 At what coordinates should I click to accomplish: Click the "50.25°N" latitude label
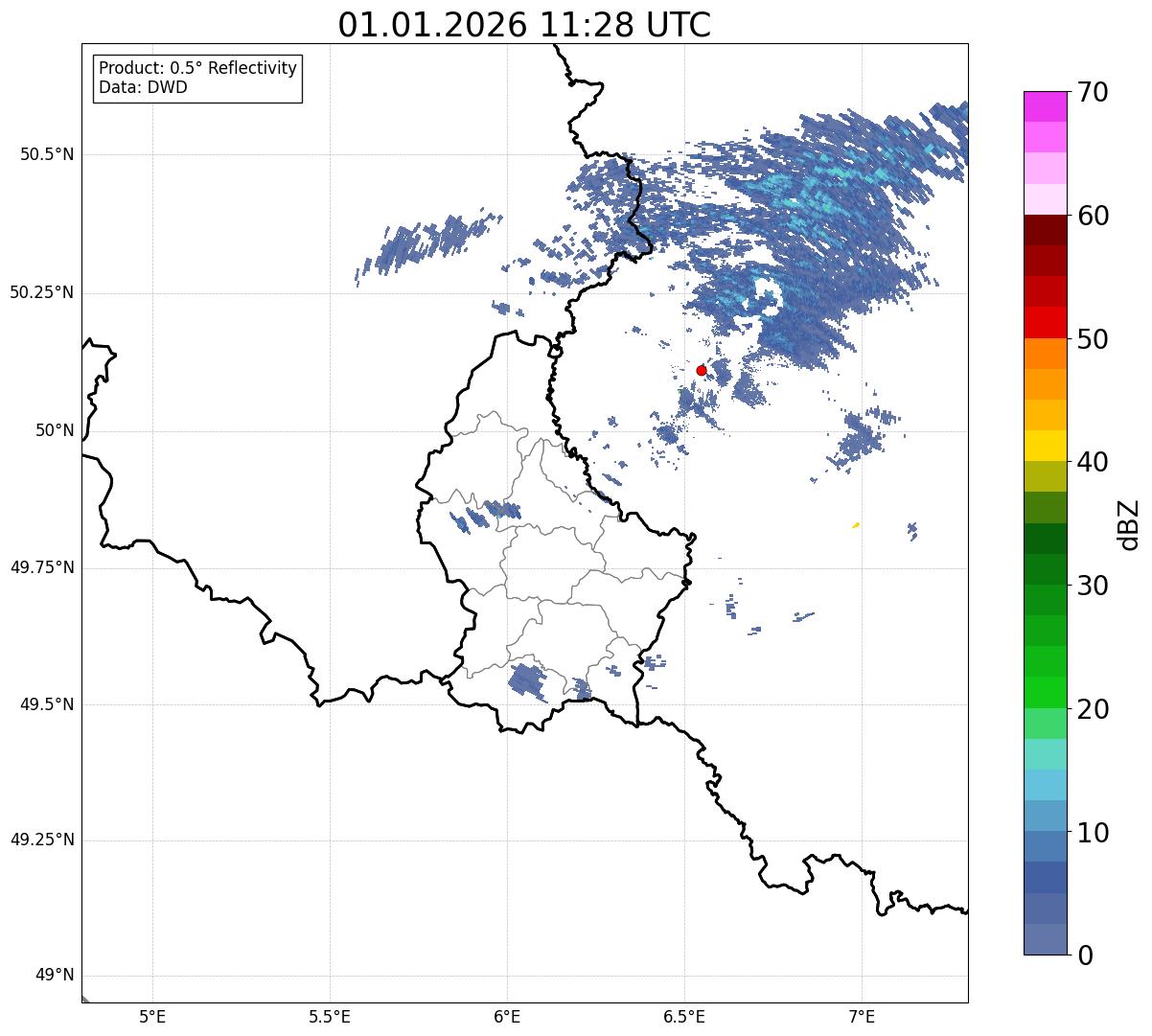(x=42, y=292)
